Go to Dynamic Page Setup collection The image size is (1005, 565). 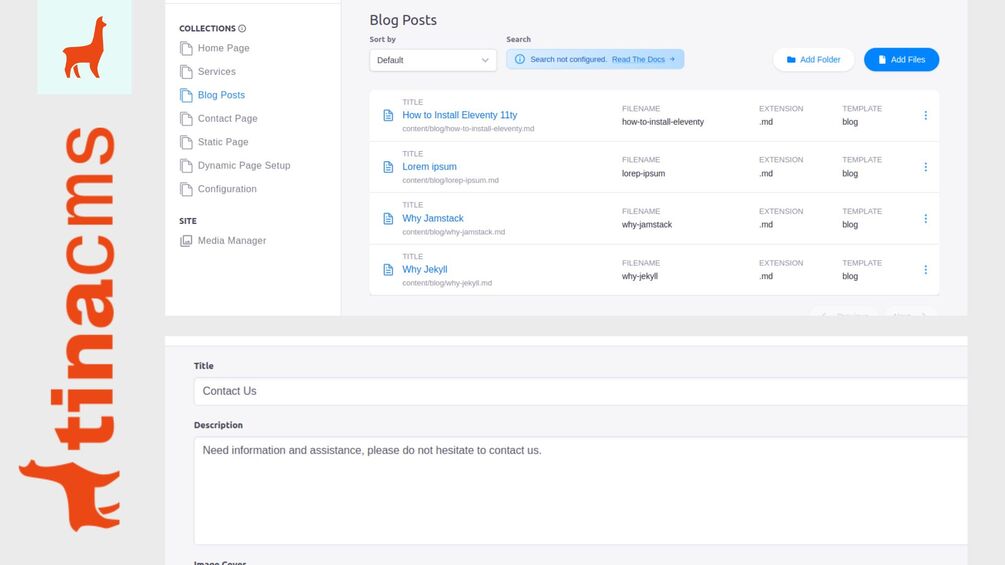[243, 166]
